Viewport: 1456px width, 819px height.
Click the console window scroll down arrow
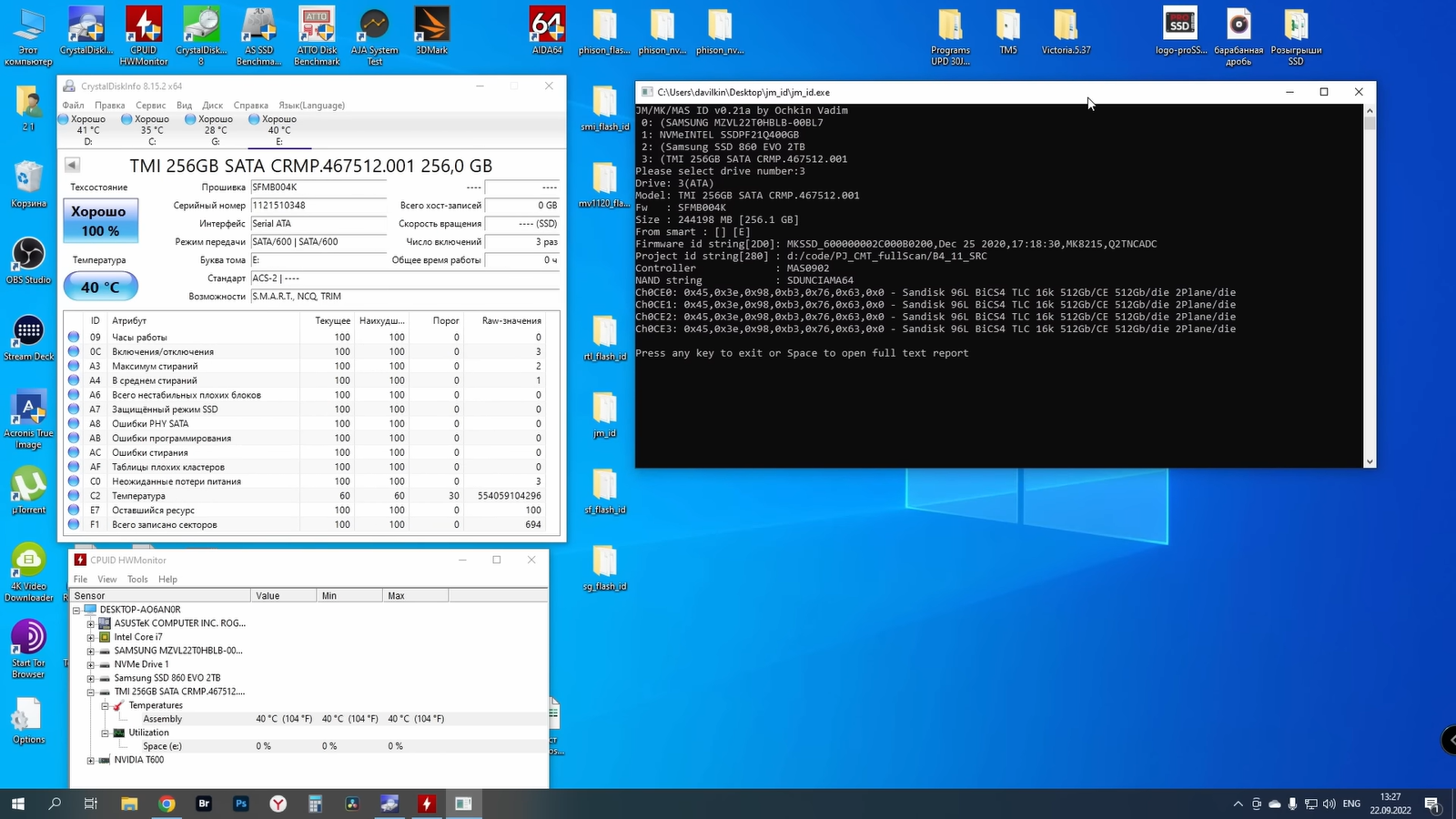pos(1370,461)
